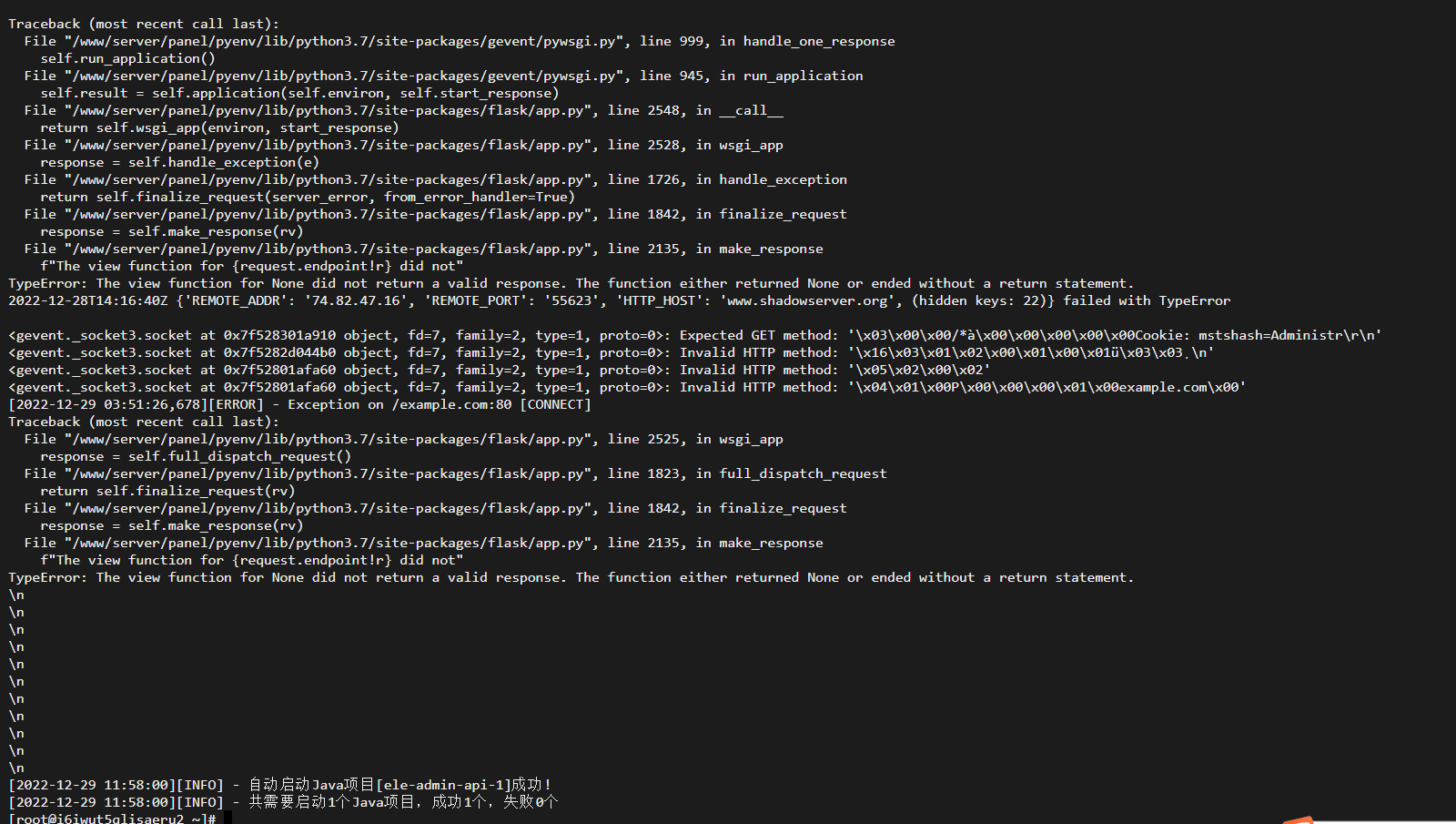The width and height of the screenshot is (1456, 824).
Task: Click the 'Expected GET method' socket error line
Action: 694,335
